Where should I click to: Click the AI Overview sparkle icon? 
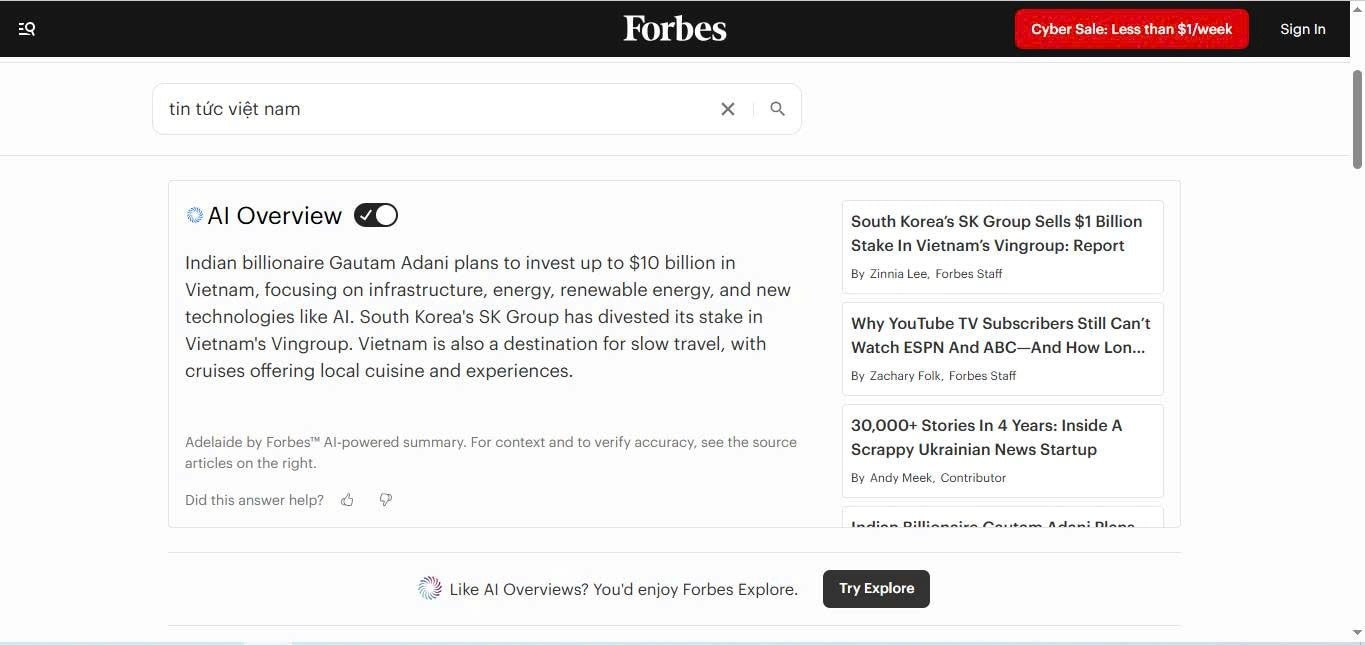[195, 215]
